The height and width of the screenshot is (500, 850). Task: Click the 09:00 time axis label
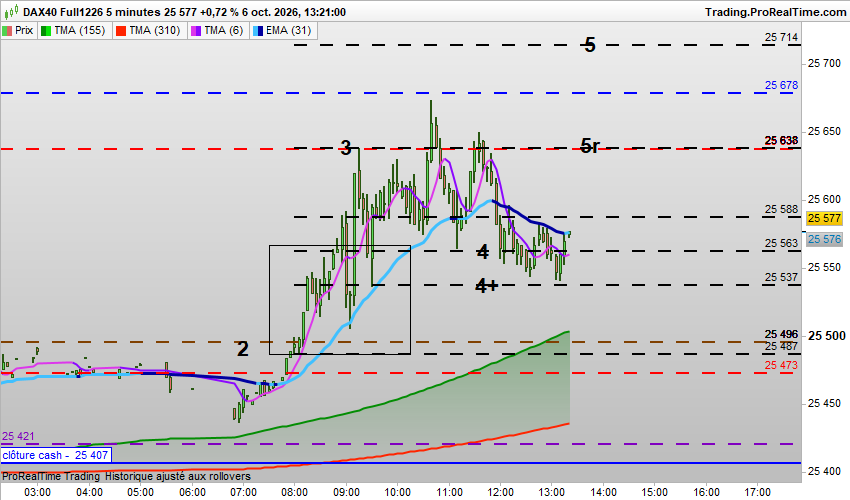tap(346, 492)
